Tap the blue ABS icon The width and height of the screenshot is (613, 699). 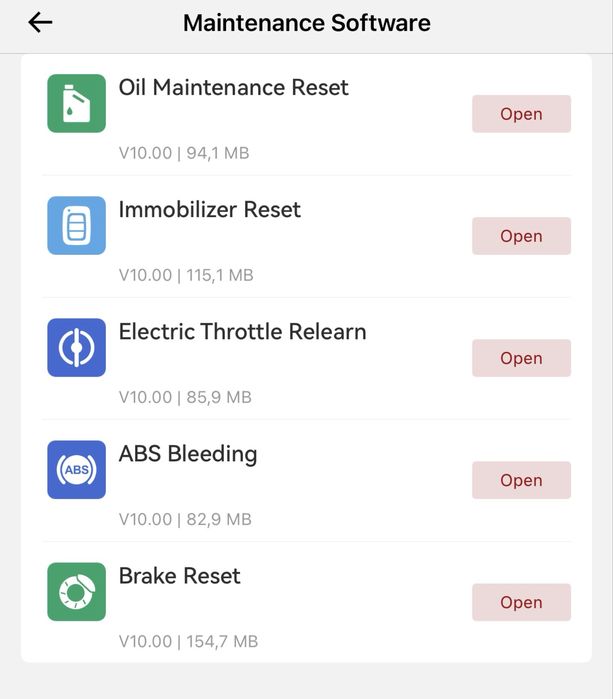76,469
